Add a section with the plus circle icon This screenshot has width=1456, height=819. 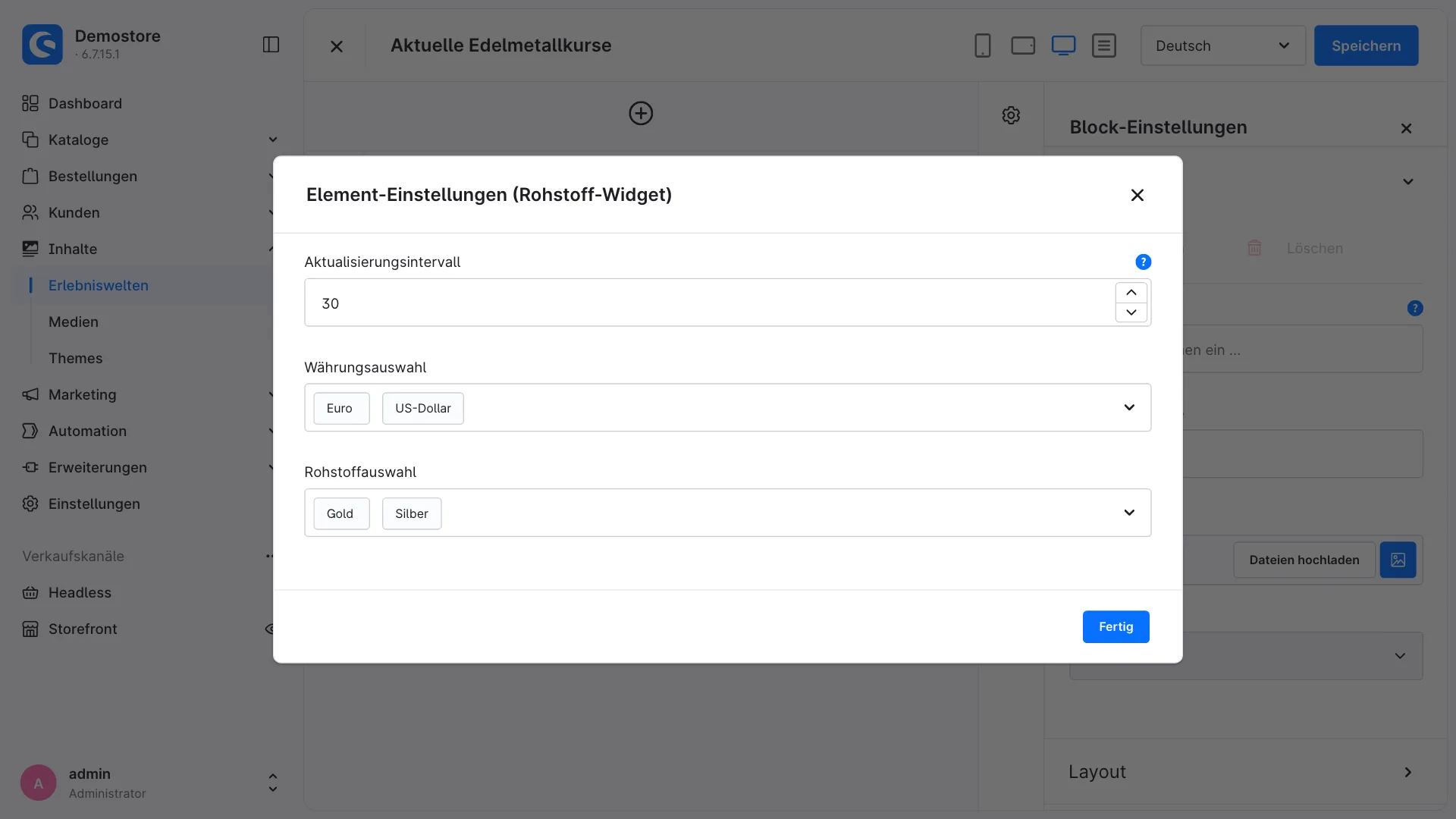(x=641, y=113)
